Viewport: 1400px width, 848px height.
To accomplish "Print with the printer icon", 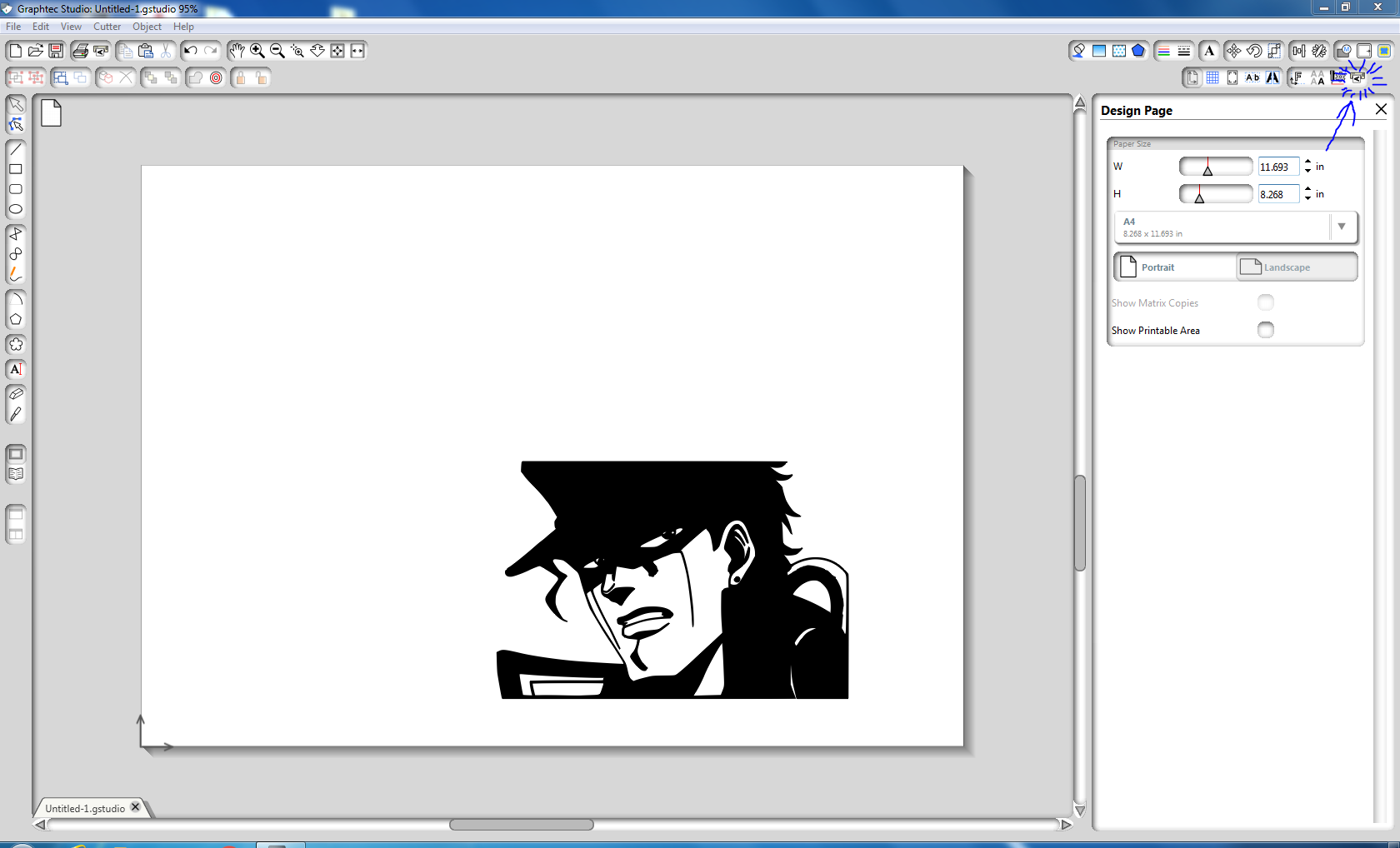I will 81,51.
